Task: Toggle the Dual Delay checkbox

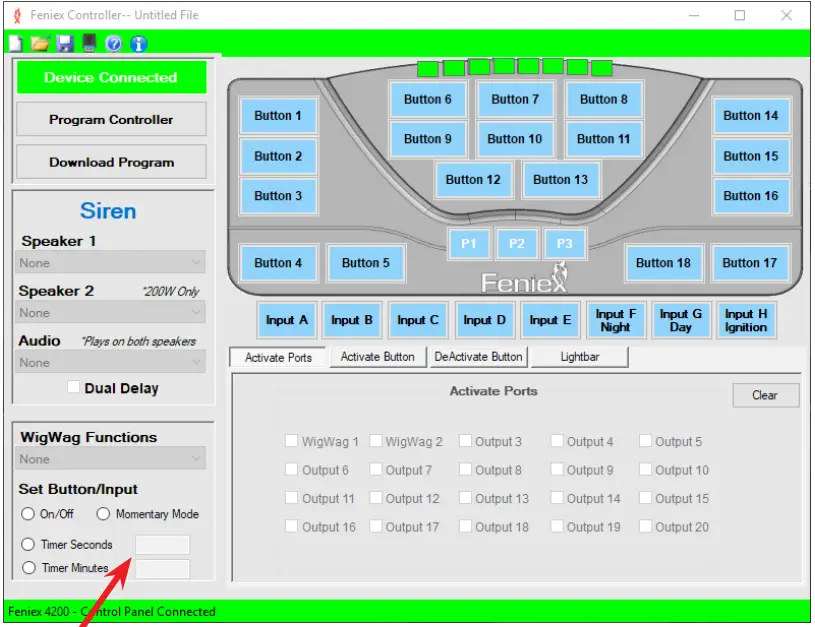Action: click(x=73, y=387)
